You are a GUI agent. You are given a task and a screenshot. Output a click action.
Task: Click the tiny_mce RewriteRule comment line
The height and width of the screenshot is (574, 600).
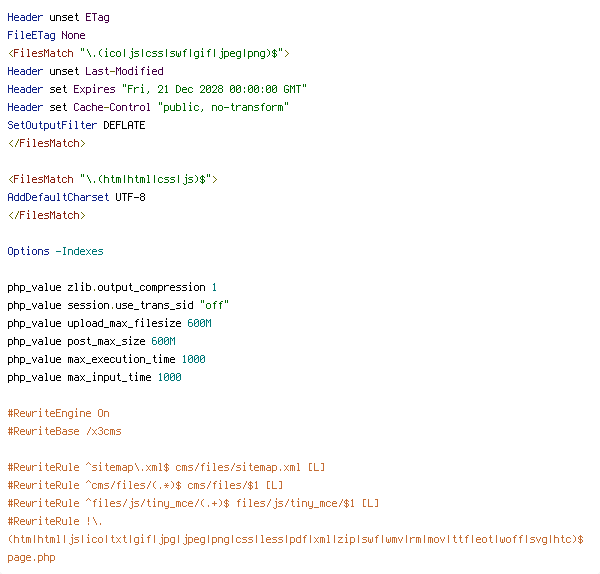point(193,504)
